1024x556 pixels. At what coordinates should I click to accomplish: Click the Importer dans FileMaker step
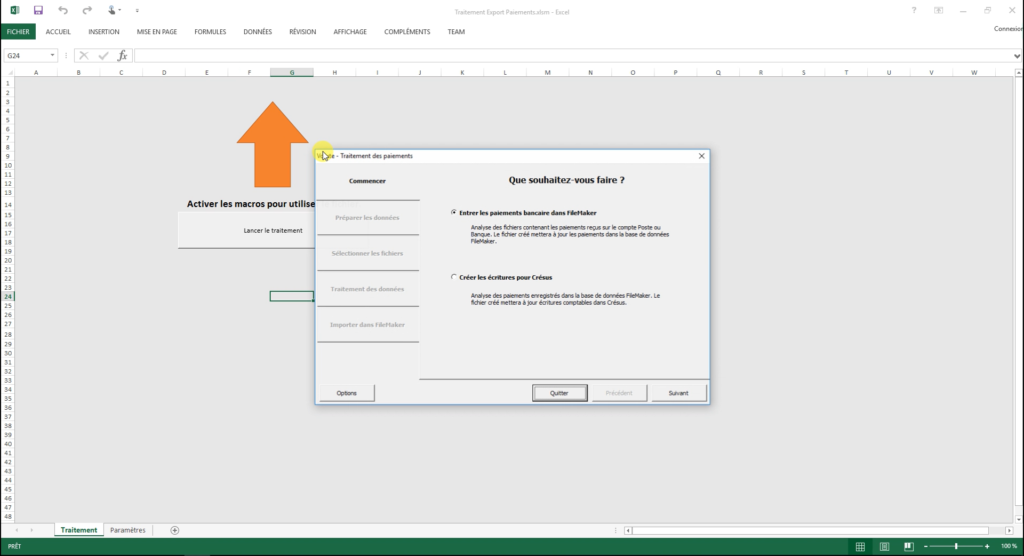click(x=368, y=325)
